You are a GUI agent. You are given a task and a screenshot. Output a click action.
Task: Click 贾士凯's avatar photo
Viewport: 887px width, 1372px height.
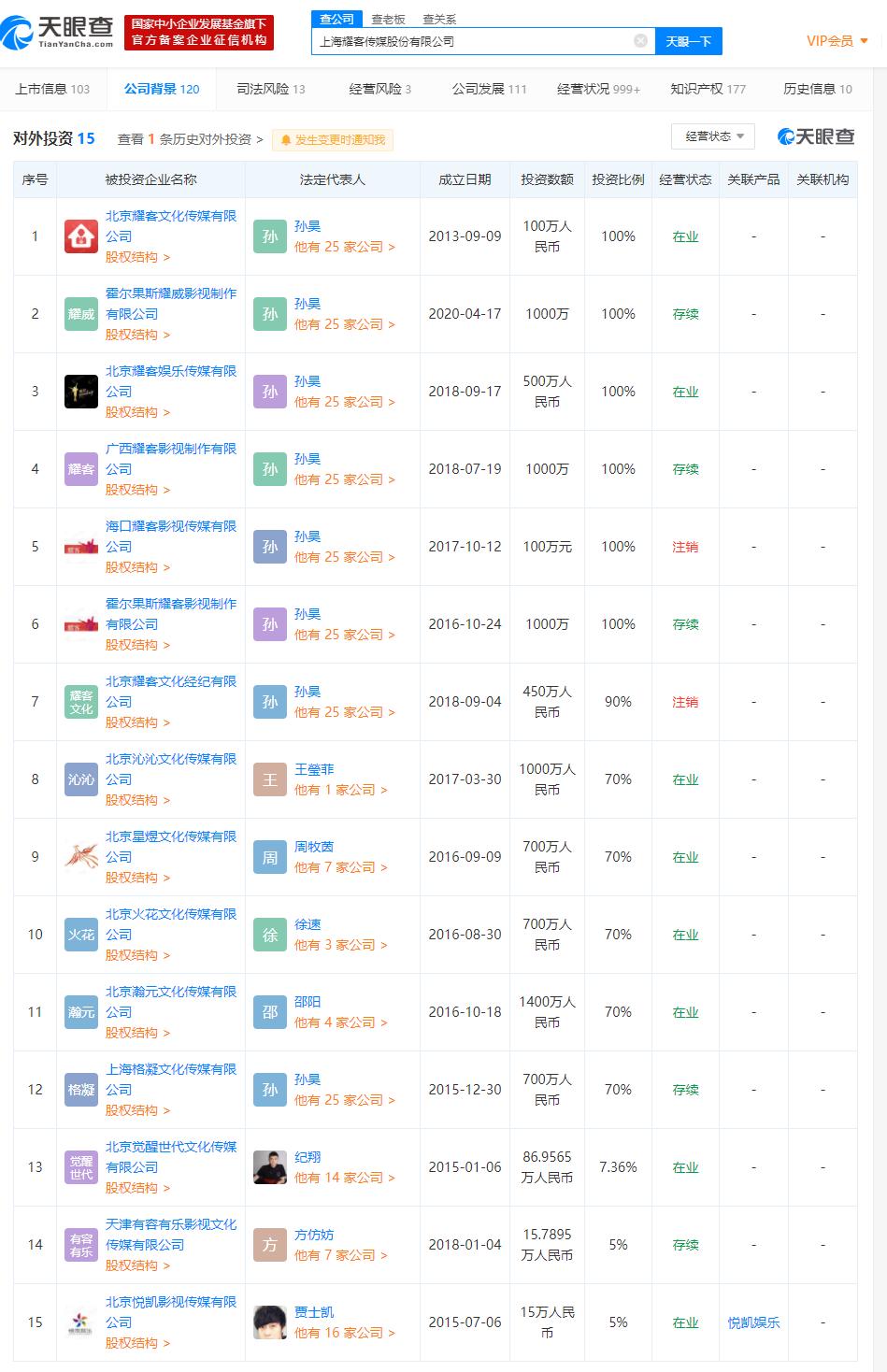pos(270,1322)
